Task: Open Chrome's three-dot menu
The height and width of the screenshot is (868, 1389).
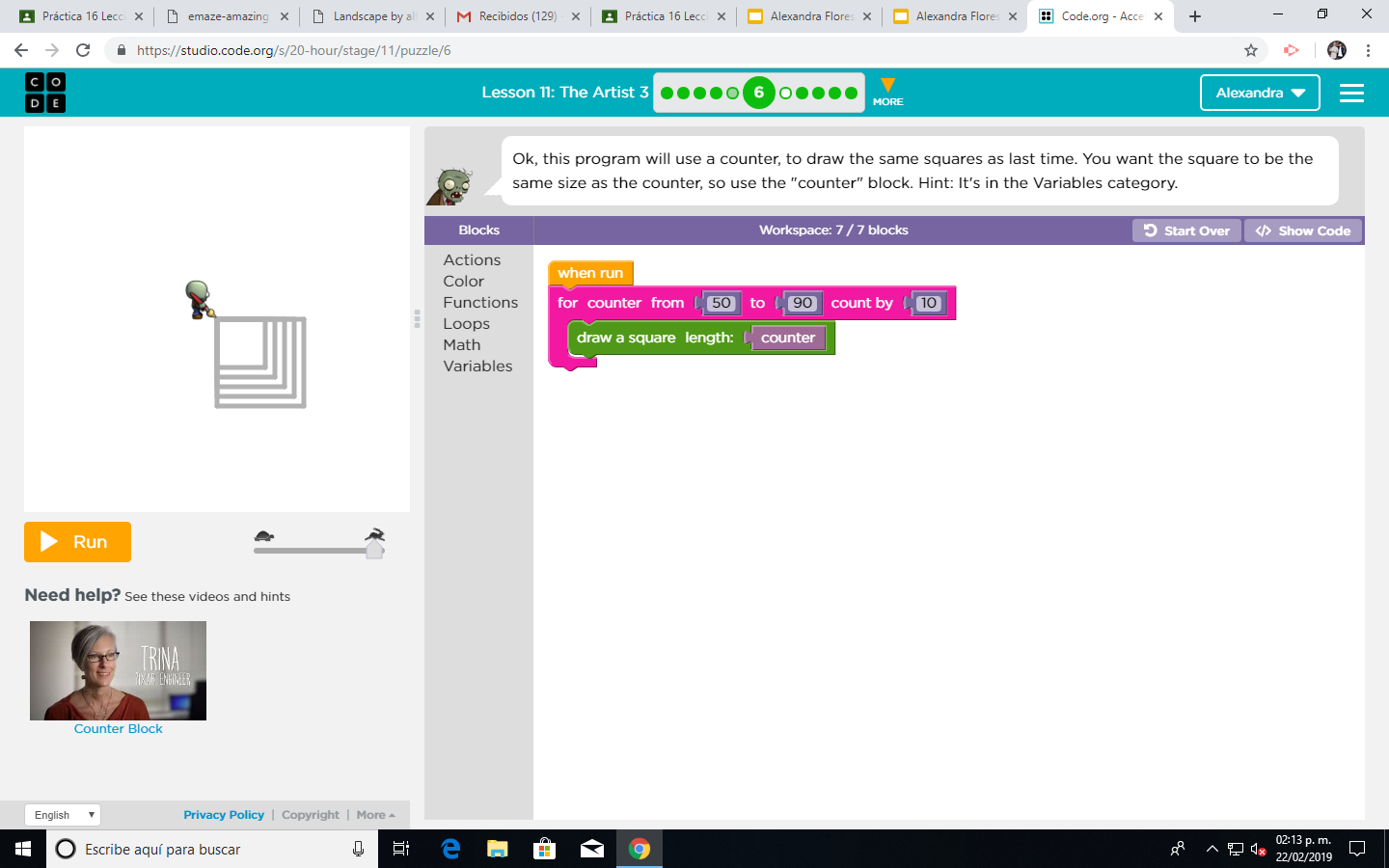Action: pyautogui.click(x=1368, y=50)
